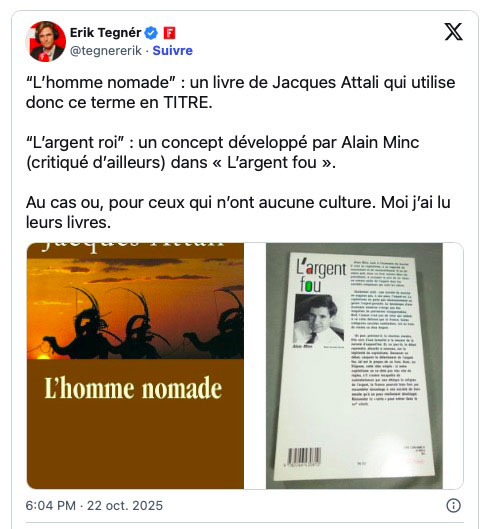Screen dimensions: 490x529
Task: Open the 6:04 PM timestamp link
Action: point(94,505)
